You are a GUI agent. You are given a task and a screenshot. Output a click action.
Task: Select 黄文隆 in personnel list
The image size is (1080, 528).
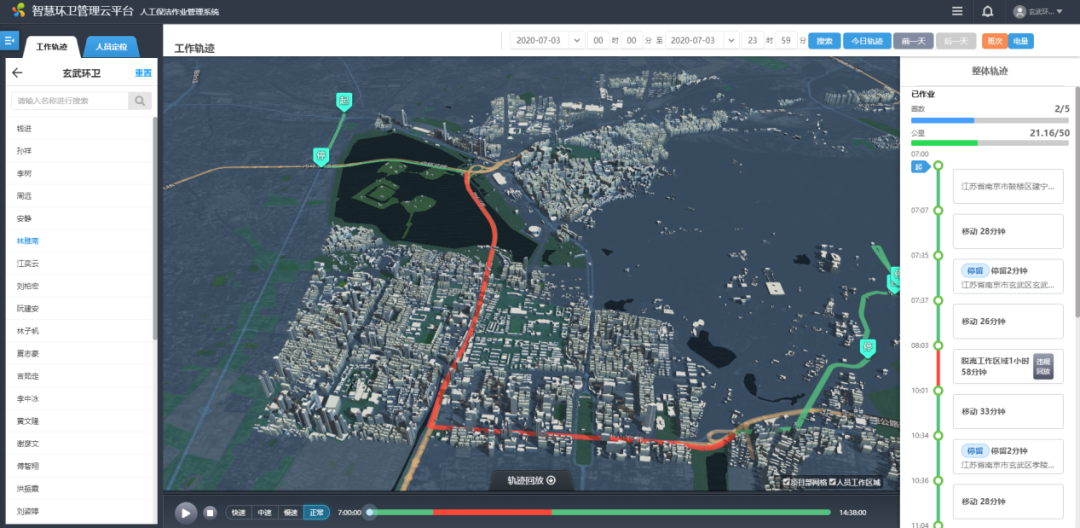tap(81, 421)
